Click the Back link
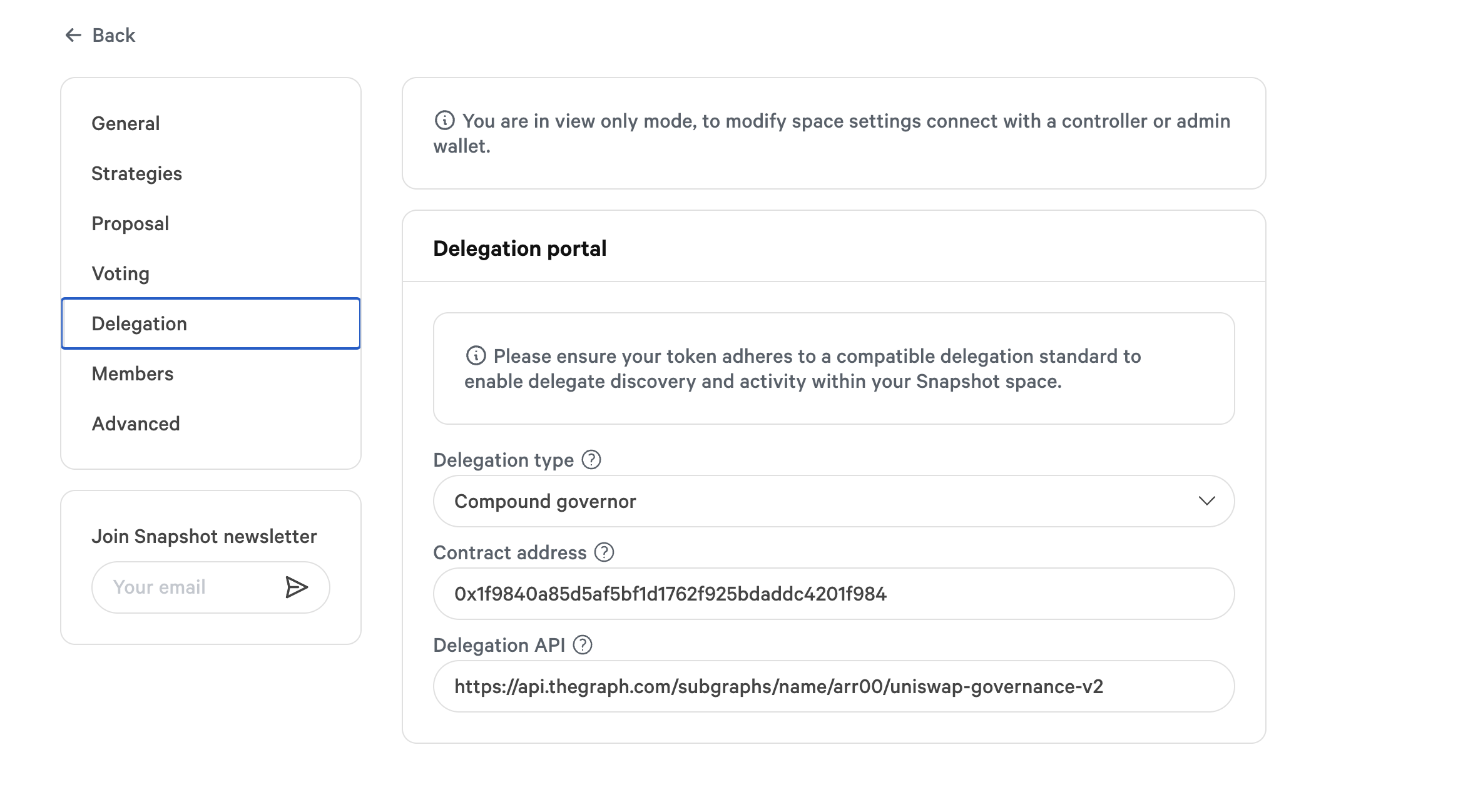Image resolution: width=1458 pixels, height=812 pixels. (113, 35)
